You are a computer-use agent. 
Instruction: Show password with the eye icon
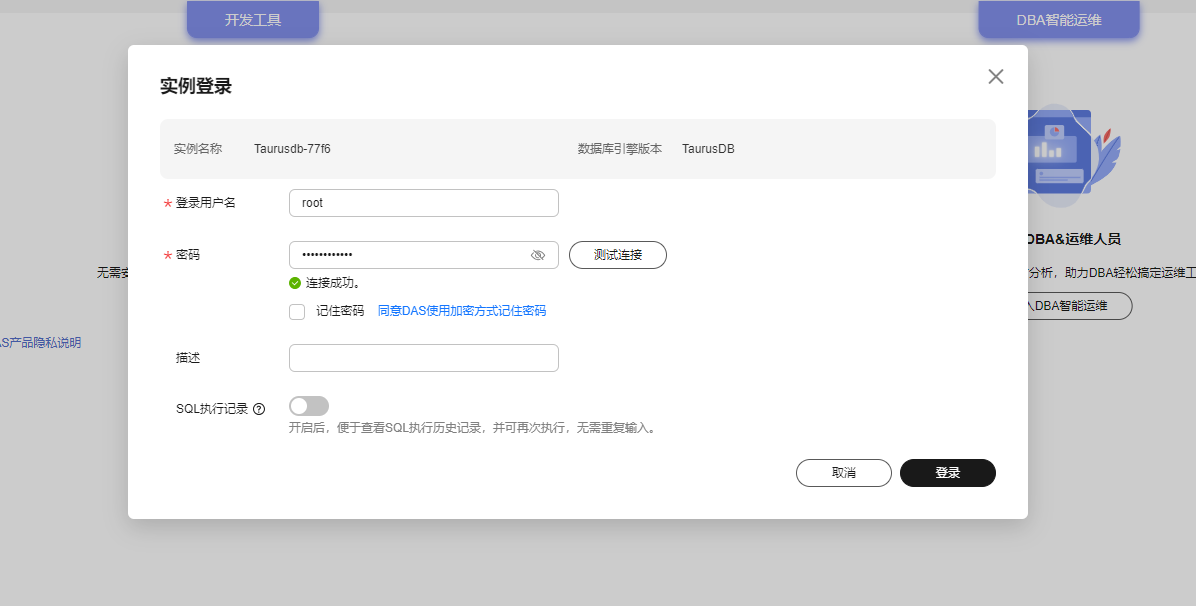point(538,255)
